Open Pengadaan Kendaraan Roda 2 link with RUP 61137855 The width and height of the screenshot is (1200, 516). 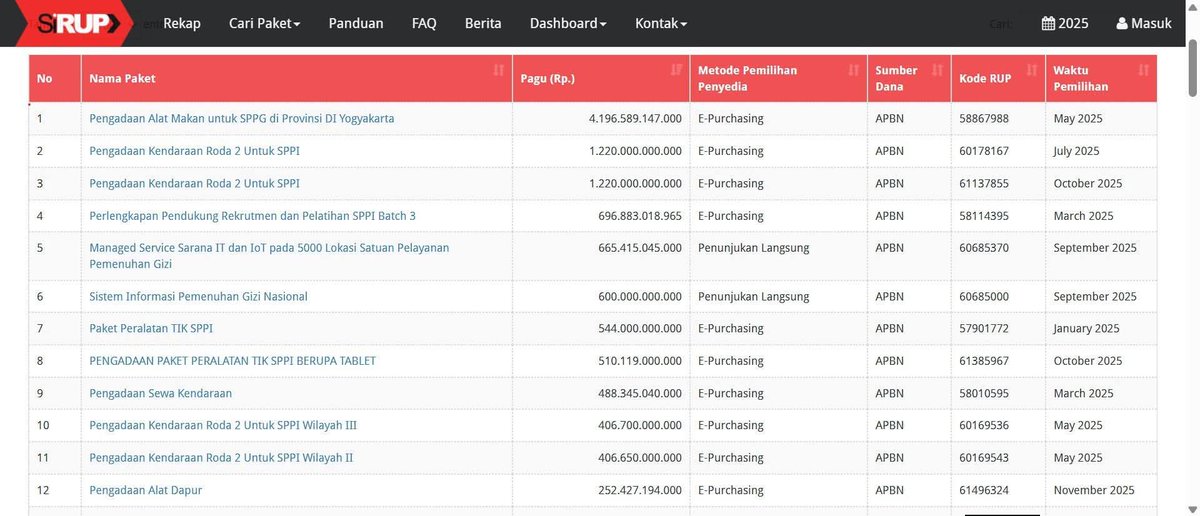point(194,183)
